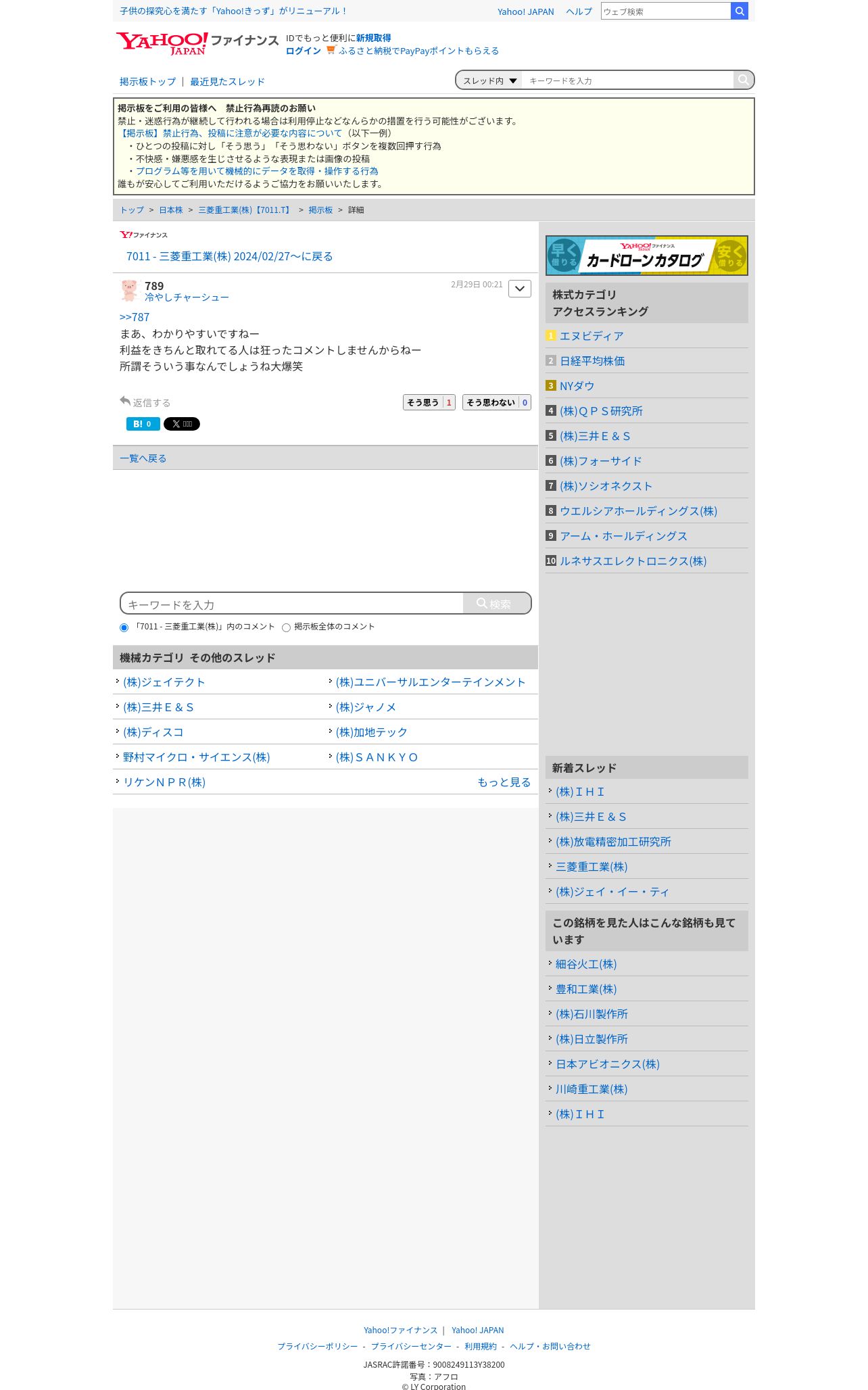Open thread (株)ユニバーサルエンターテインメント
This screenshot has width=868, height=1390.
(x=431, y=682)
